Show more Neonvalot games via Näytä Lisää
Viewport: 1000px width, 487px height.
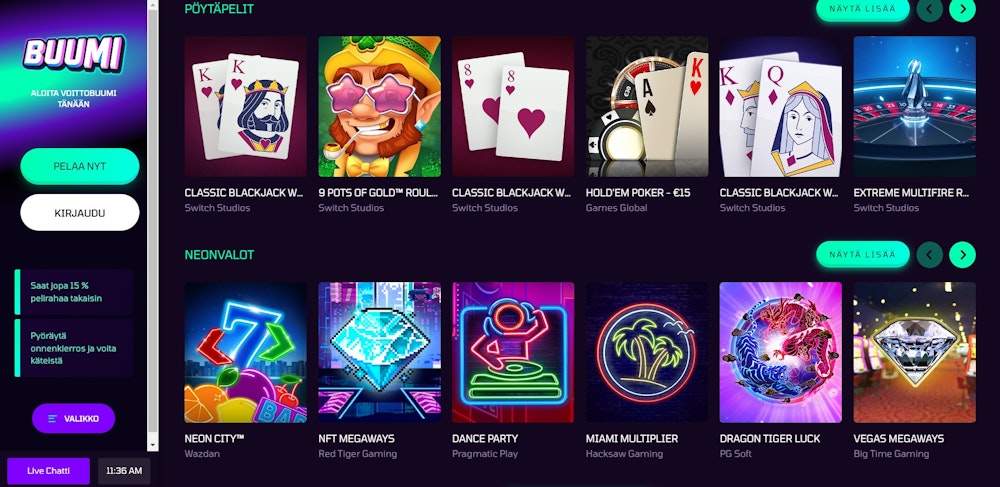(x=862, y=254)
